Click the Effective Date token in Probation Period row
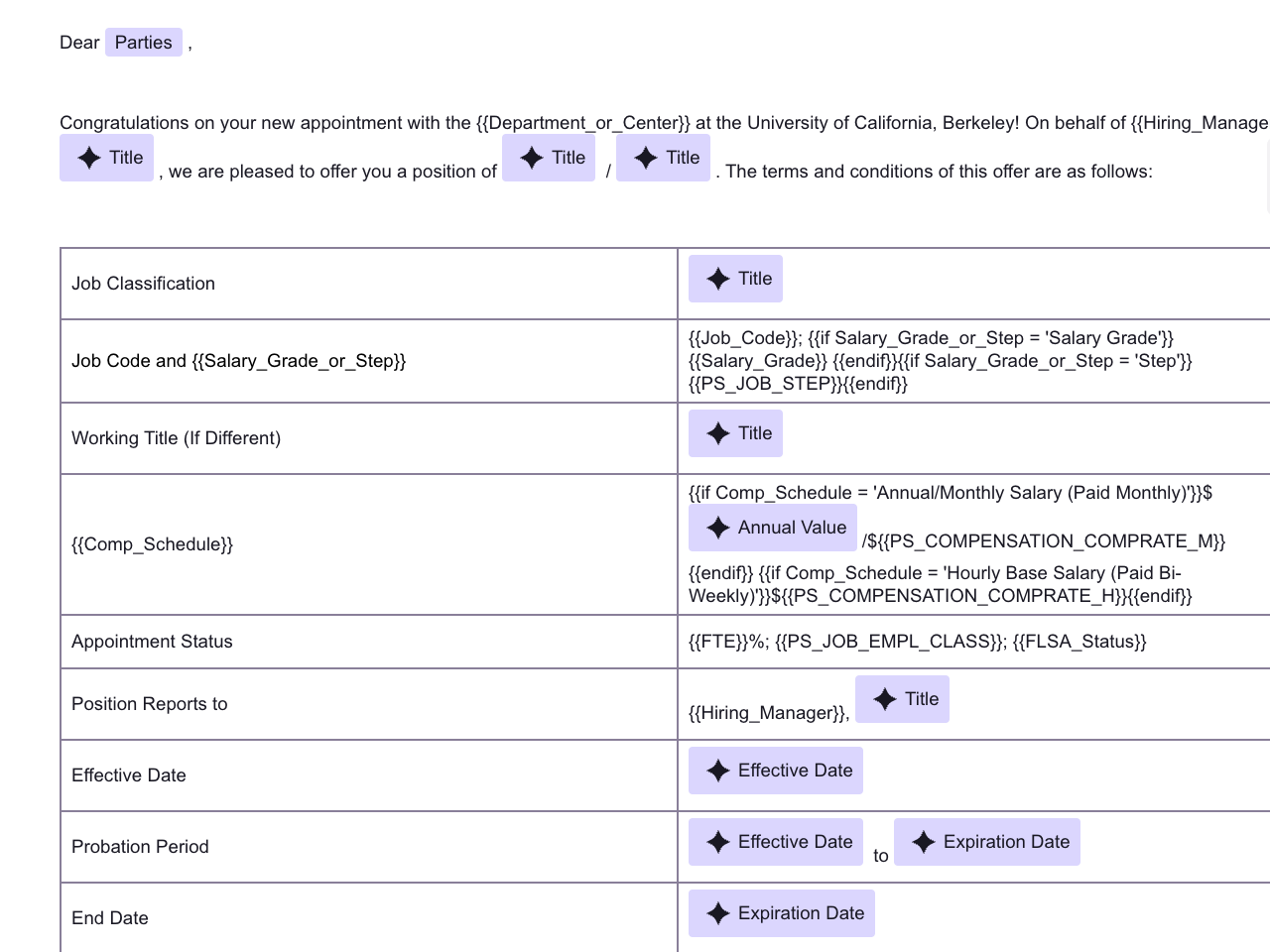This screenshot has width=1270, height=952. point(775,842)
